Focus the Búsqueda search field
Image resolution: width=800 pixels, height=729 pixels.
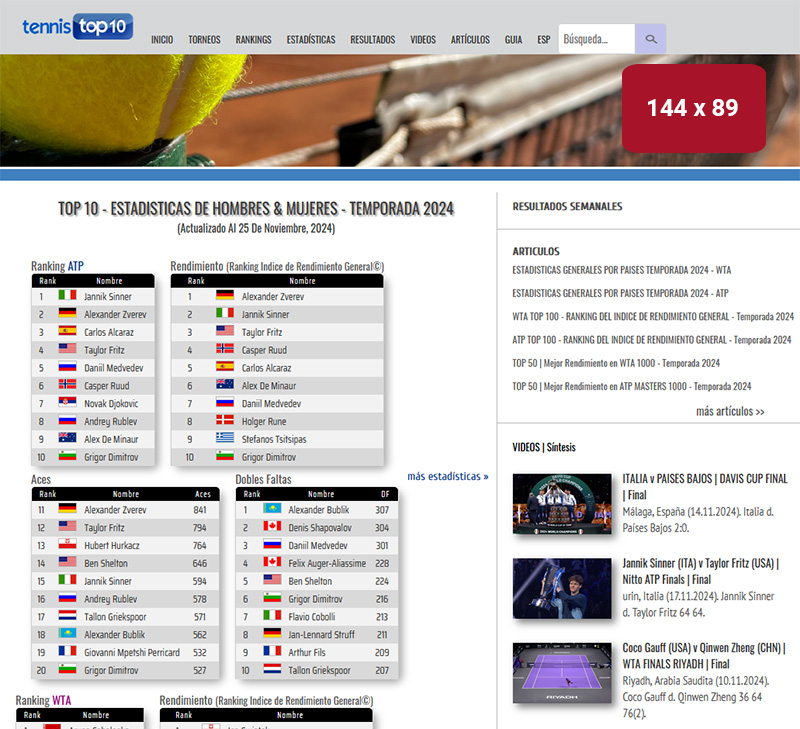click(x=596, y=39)
